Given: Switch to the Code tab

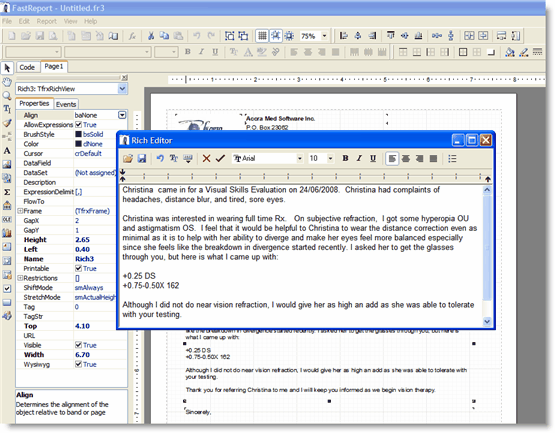Looking at the screenshot, I should click(x=27, y=67).
